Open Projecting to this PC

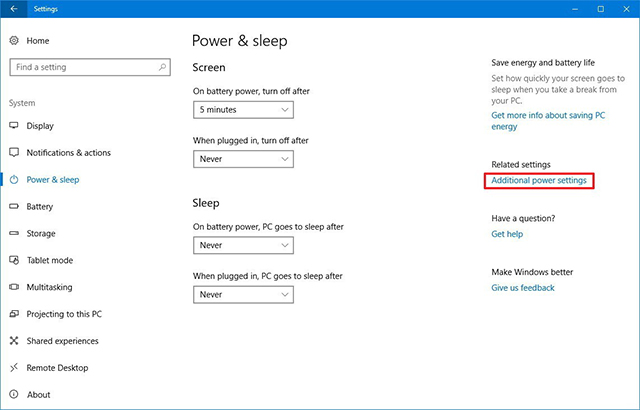point(64,314)
